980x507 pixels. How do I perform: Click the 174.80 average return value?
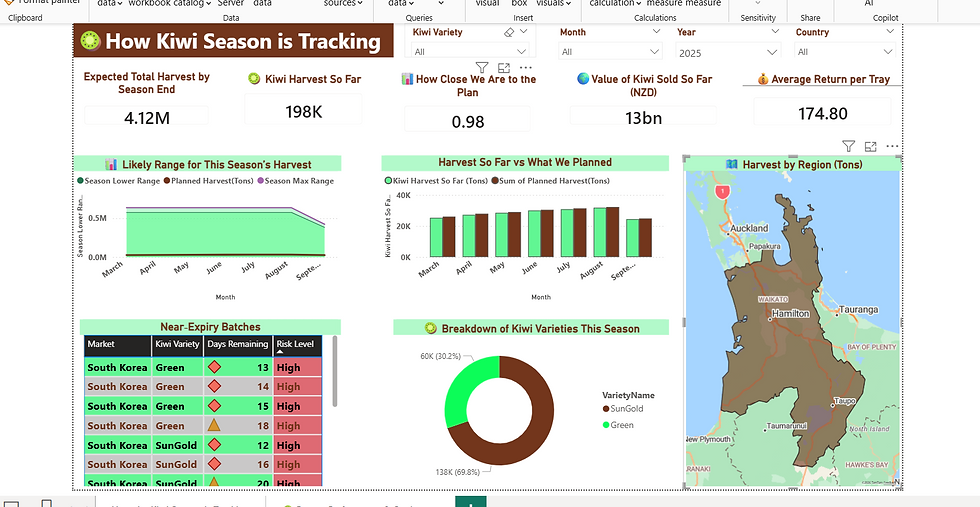822,114
